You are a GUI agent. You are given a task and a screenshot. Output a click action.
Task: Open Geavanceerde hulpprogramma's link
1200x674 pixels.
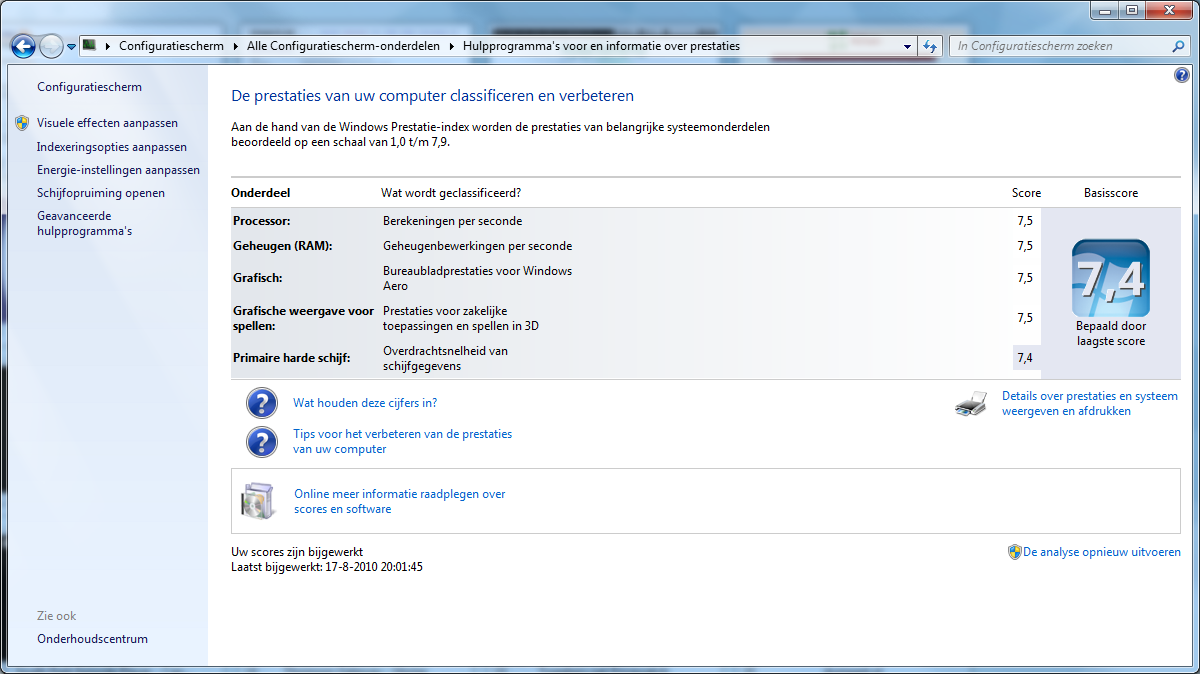click(x=85, y=223)
